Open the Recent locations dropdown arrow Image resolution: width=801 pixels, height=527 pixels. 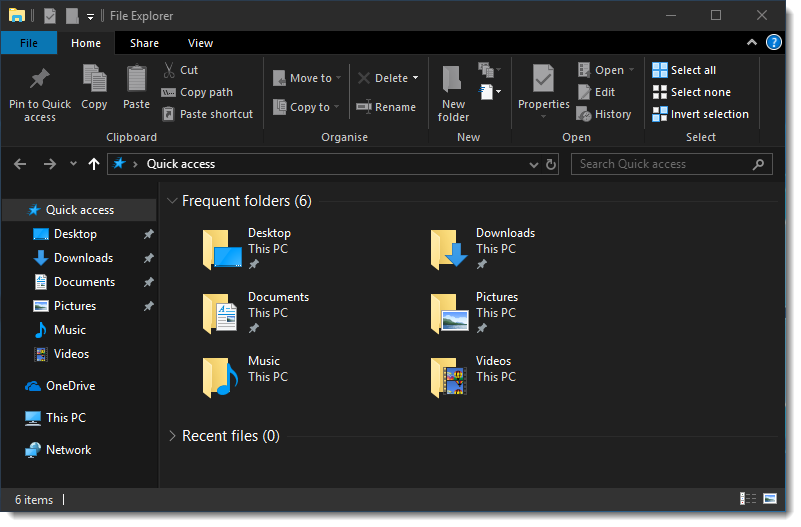pos(73,164)
